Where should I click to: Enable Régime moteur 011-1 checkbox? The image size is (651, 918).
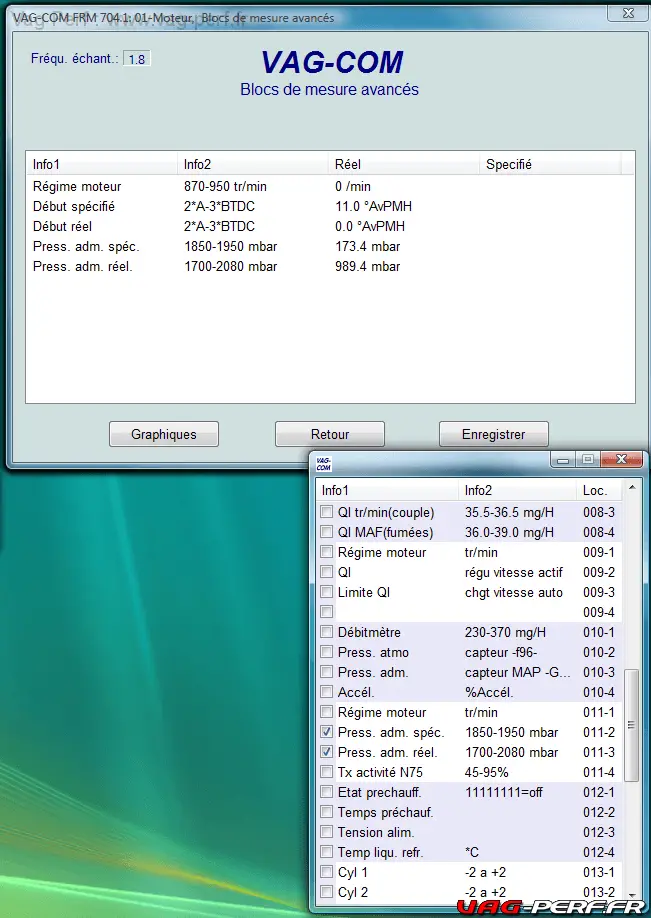tap(327, 713)
